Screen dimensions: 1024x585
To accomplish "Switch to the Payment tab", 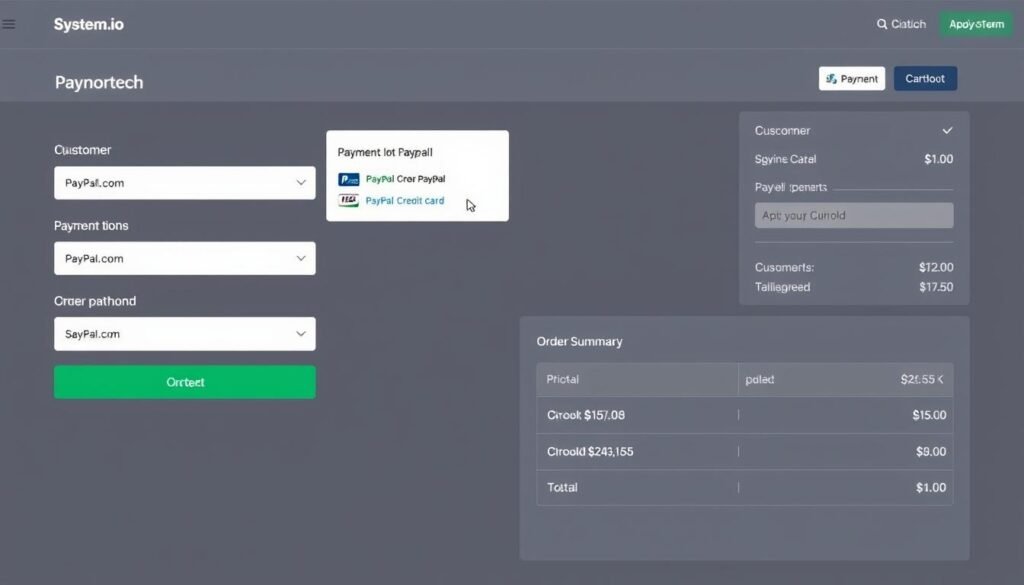I will pos(851,77).
